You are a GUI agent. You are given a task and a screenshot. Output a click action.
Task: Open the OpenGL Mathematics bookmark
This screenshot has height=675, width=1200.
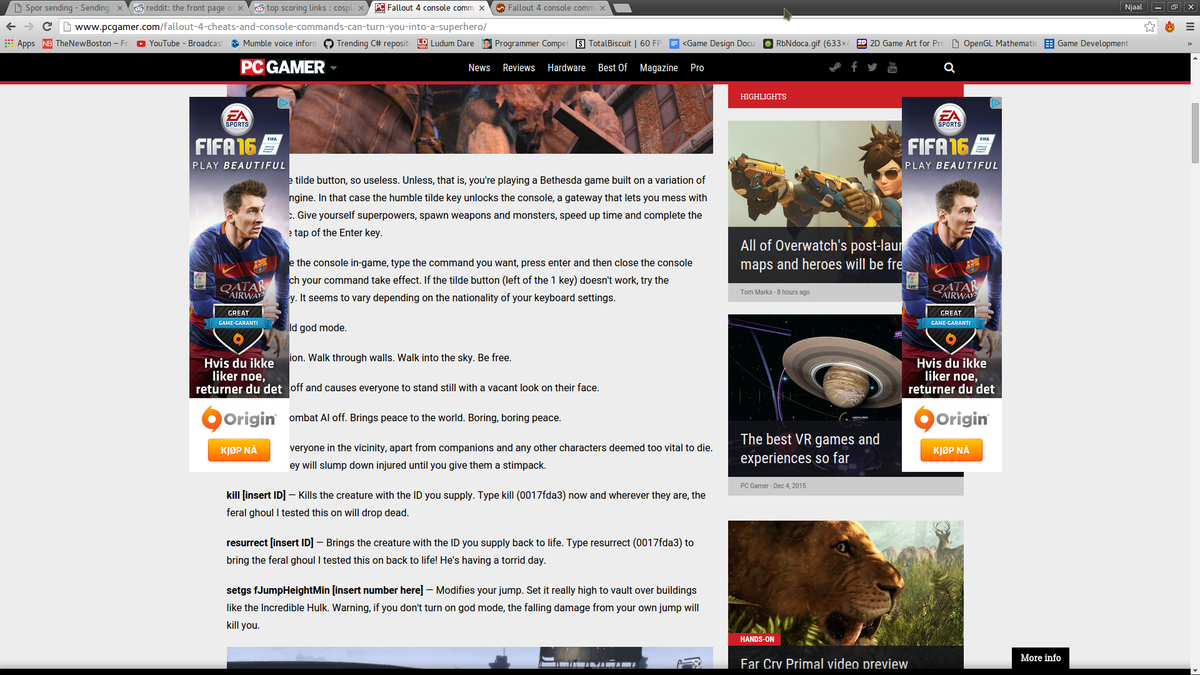tap(993, 44)
